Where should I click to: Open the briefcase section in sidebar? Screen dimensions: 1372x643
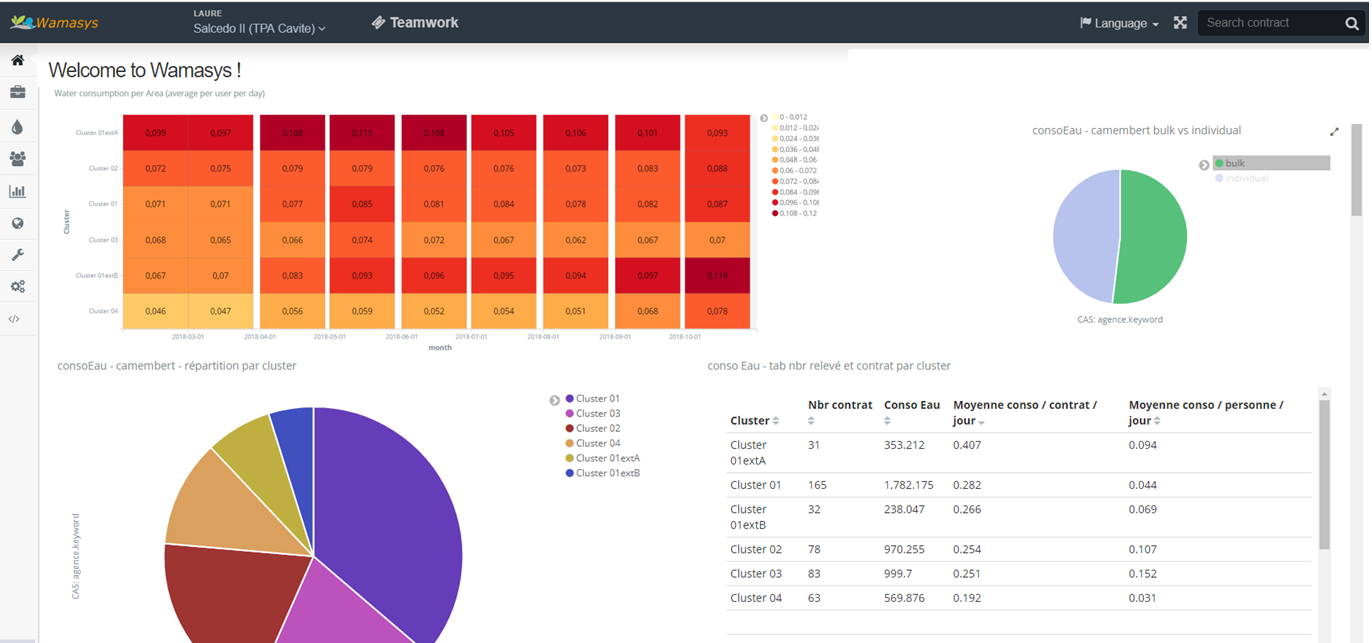(17, 92)
